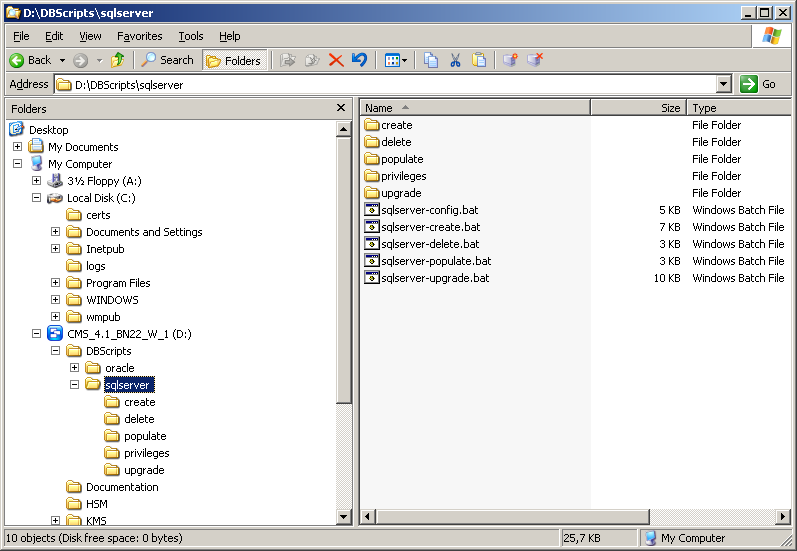Click the Map Network Drive icon
797x551 pixels.
pyautogui.click(x=510, y=60)
